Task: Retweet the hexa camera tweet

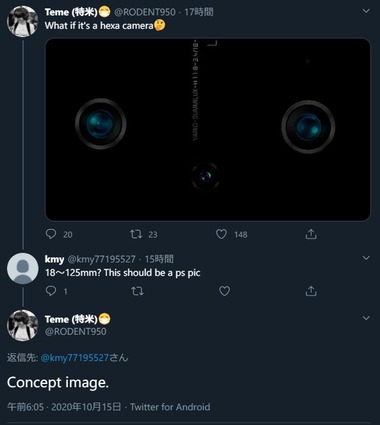Action: [136, 234]
